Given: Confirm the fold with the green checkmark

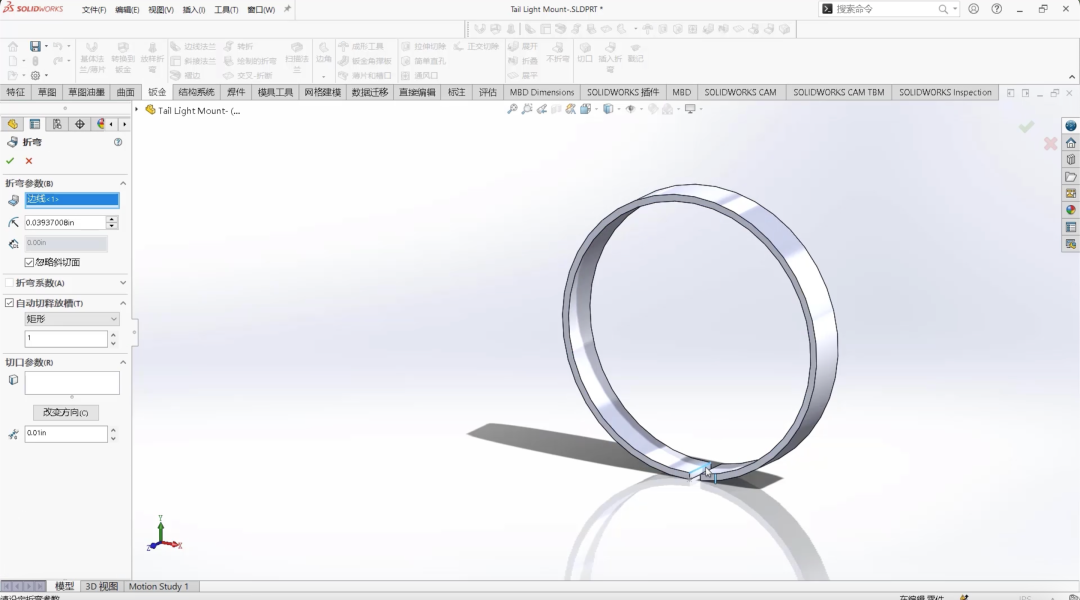Looking at the screenshot, I should 10,160.
